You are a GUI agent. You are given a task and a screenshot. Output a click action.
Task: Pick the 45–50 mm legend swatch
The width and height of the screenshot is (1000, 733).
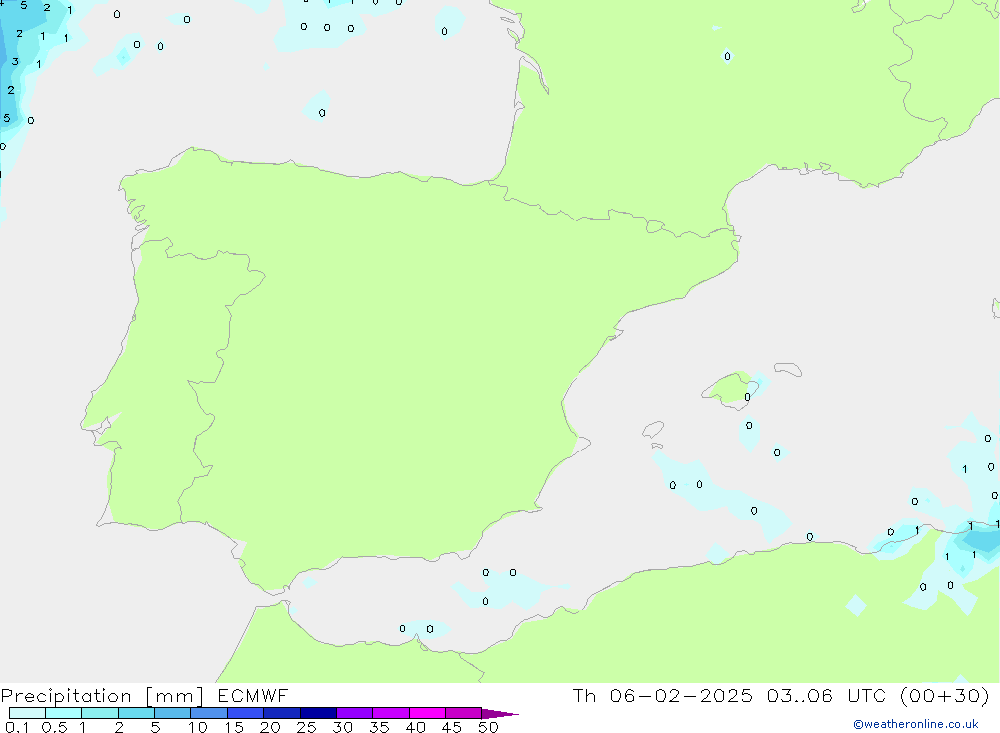click(463, 713)
